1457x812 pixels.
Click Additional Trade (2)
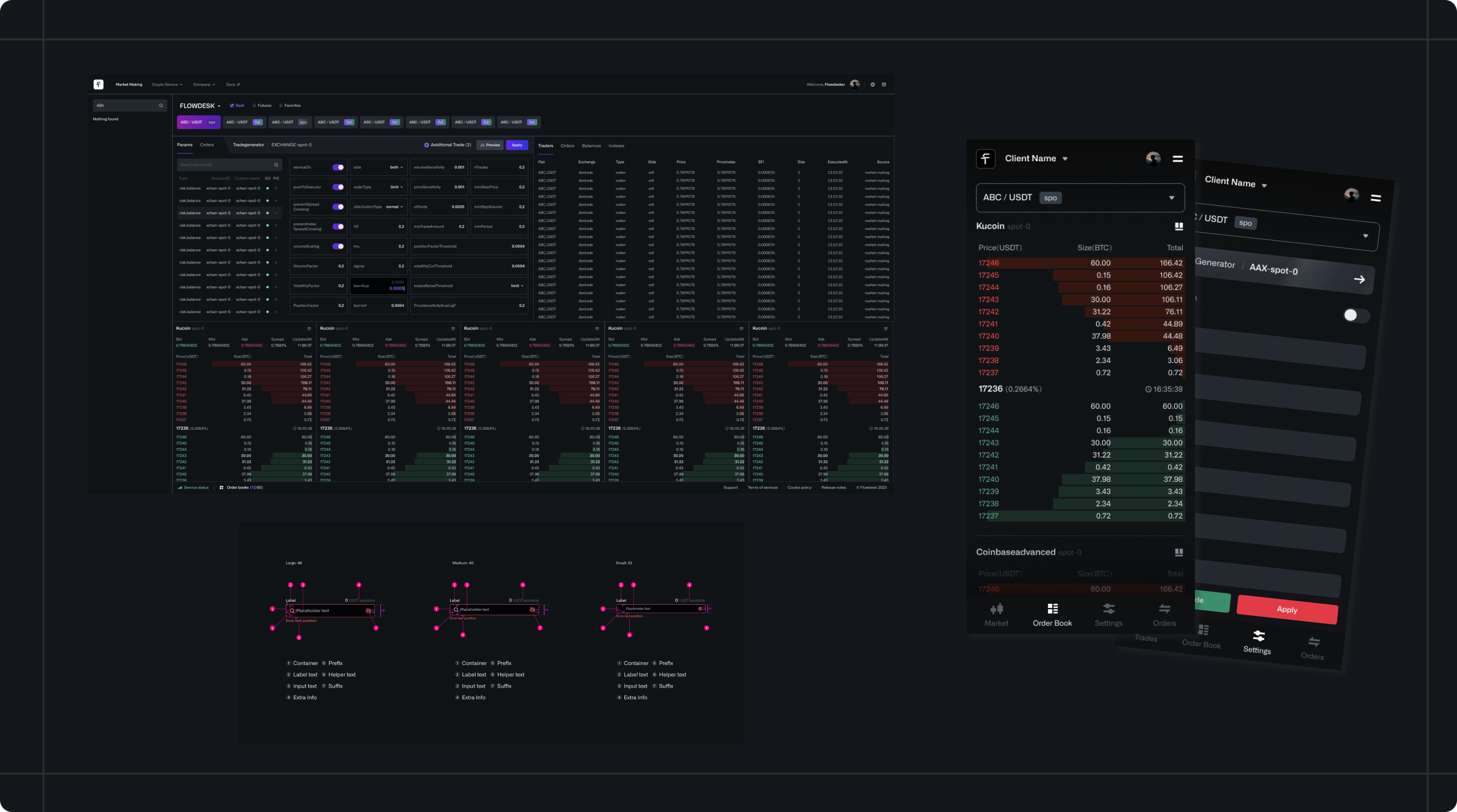click(447, 145)
